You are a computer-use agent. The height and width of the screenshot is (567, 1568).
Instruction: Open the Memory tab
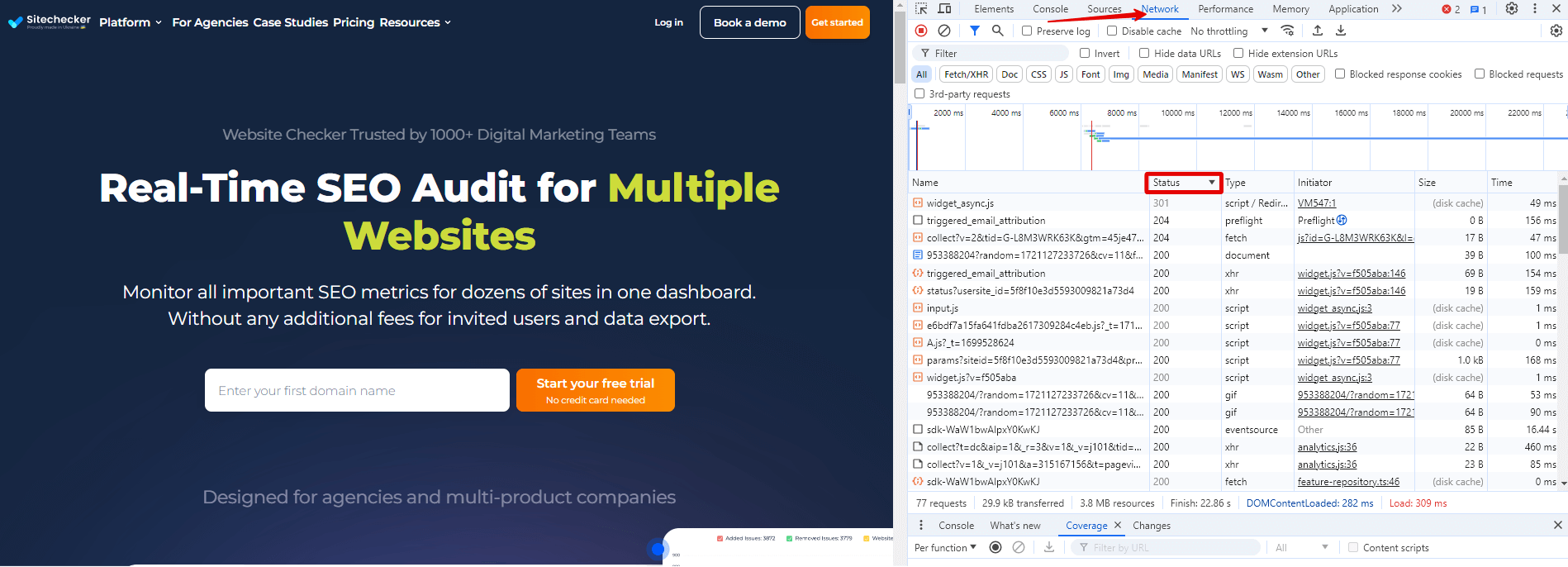coord(1290,9)
